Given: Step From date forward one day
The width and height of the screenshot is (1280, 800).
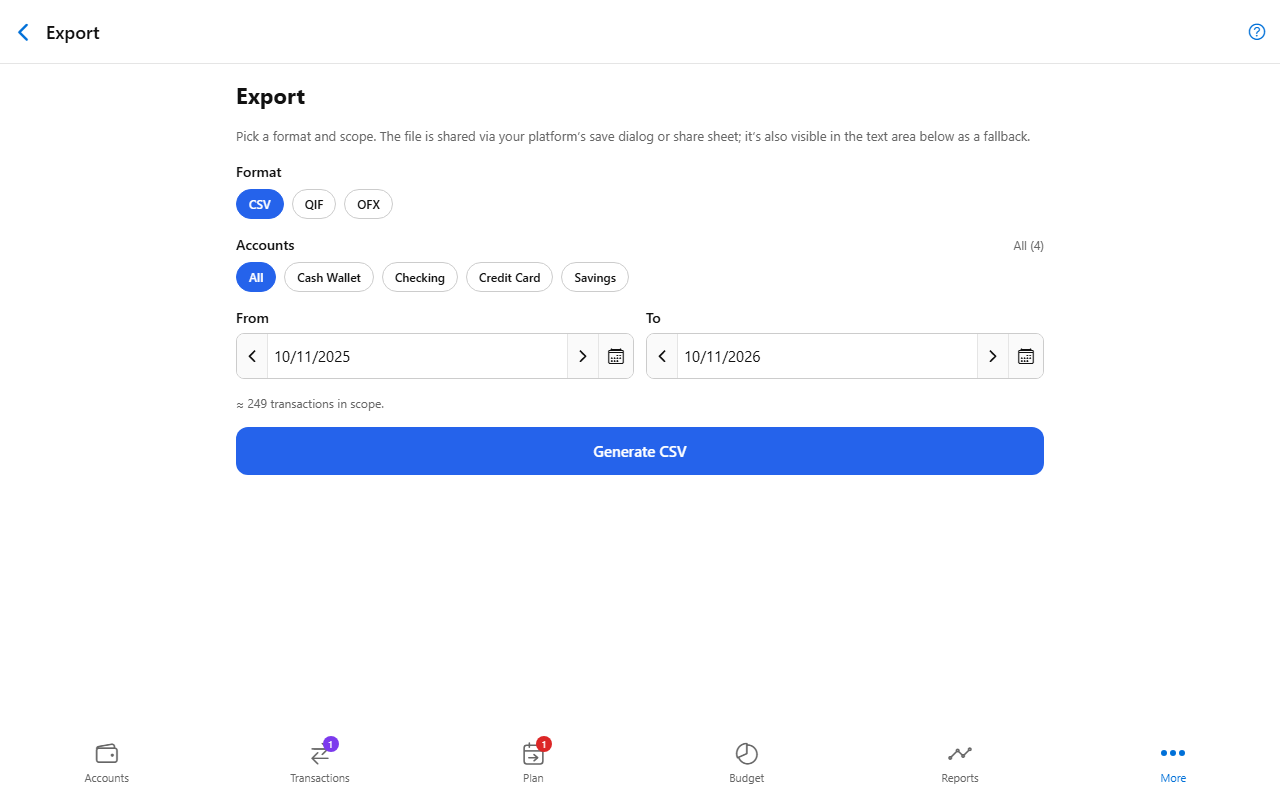Looking at the screenshot, I should tap(583, 356).
